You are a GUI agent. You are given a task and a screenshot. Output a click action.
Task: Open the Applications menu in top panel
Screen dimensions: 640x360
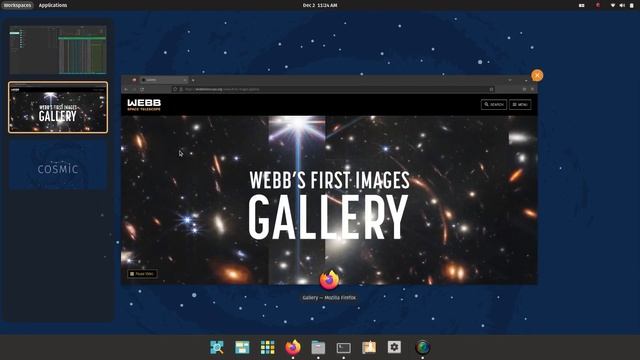click(x=53, y=5)
